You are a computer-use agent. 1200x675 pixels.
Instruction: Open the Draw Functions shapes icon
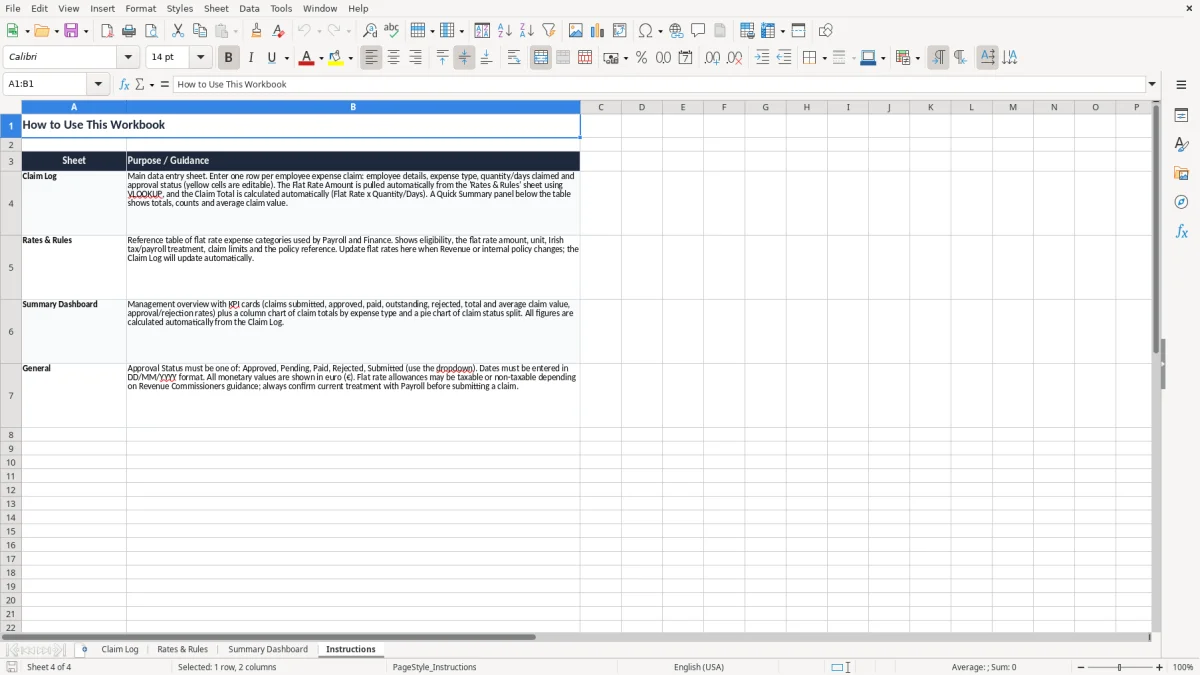[x=826, y=31]
